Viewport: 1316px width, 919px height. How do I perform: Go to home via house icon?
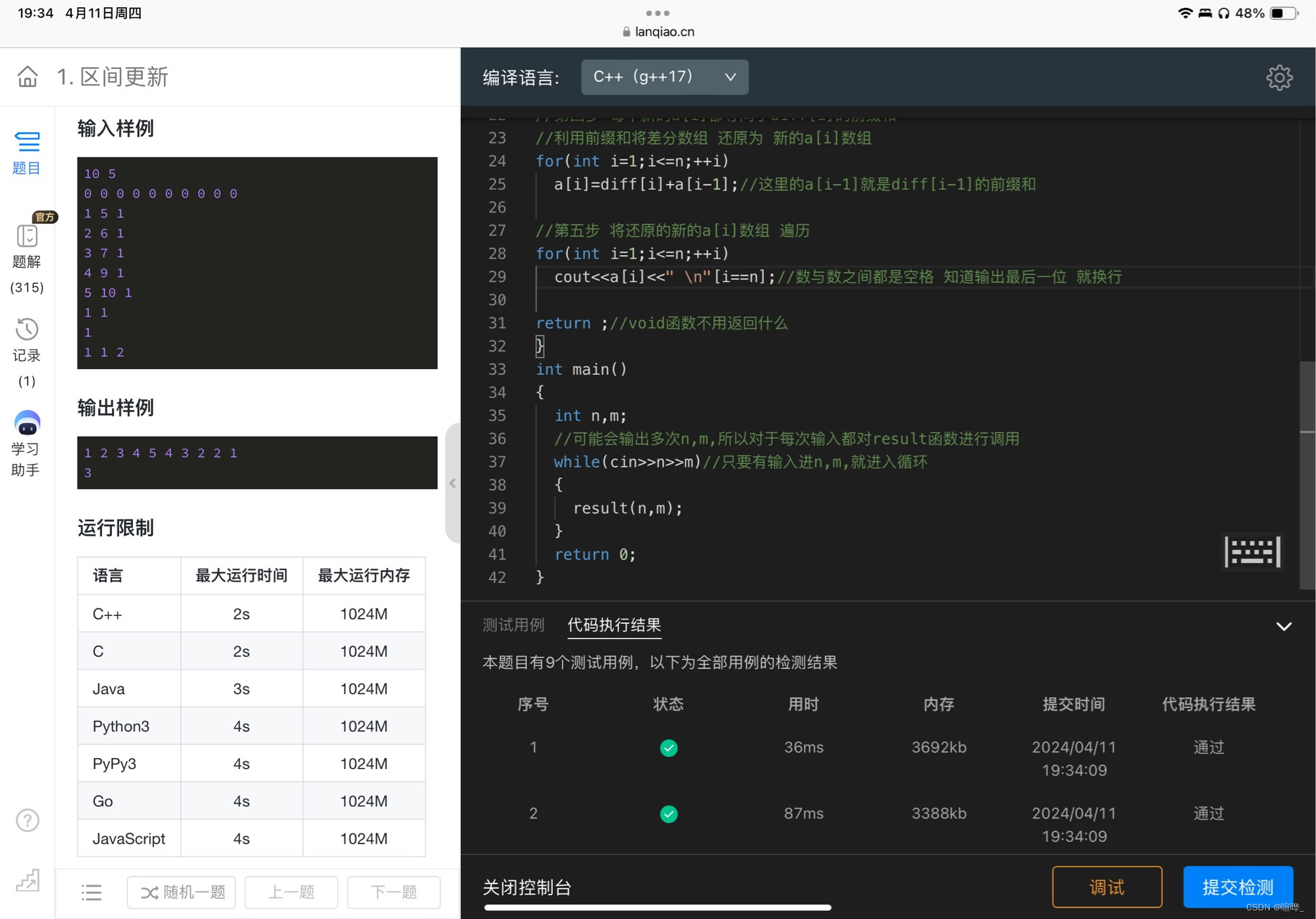click(x=27, y=76)
